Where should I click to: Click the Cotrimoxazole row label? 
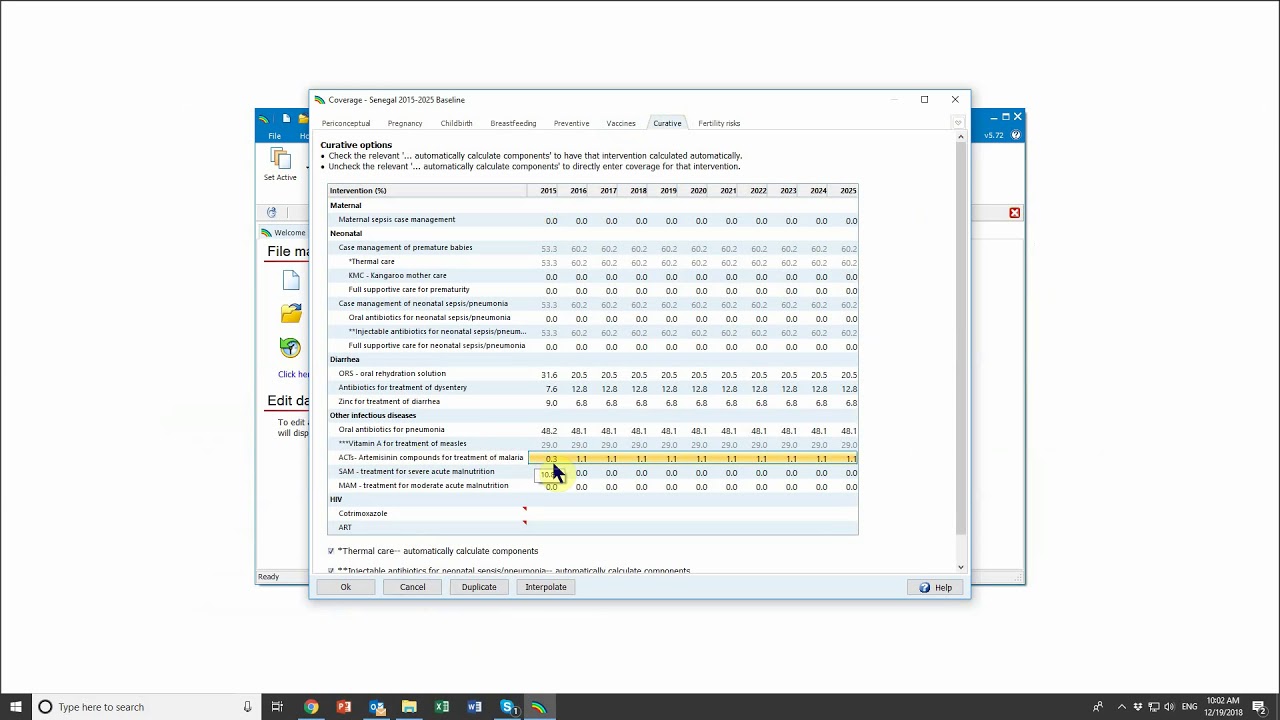coord(363,513)
